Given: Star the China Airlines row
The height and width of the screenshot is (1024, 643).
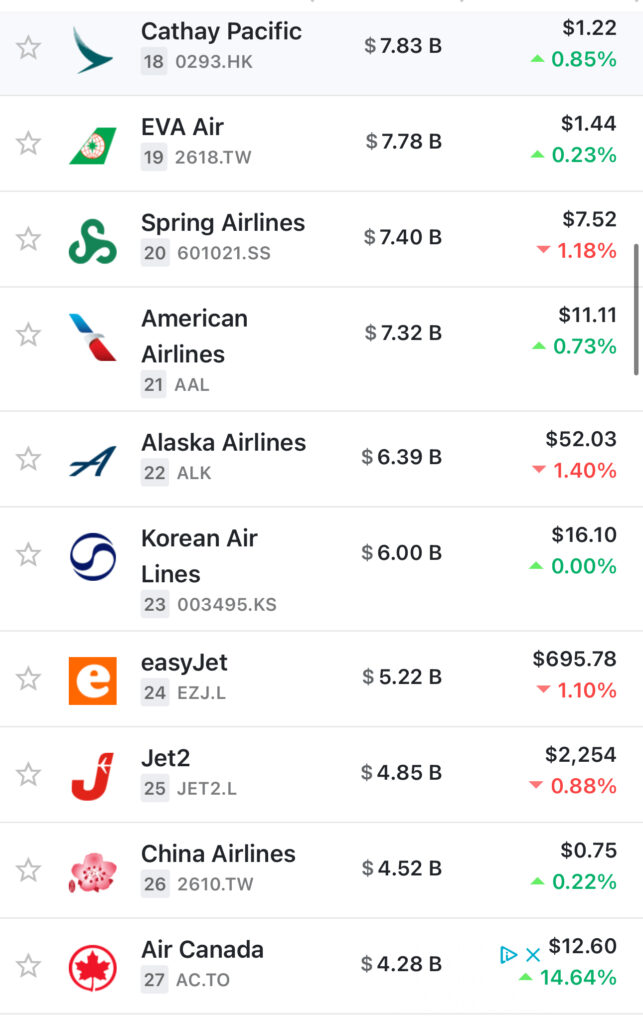Looking at the screenshot, I should tap(28, 870).
